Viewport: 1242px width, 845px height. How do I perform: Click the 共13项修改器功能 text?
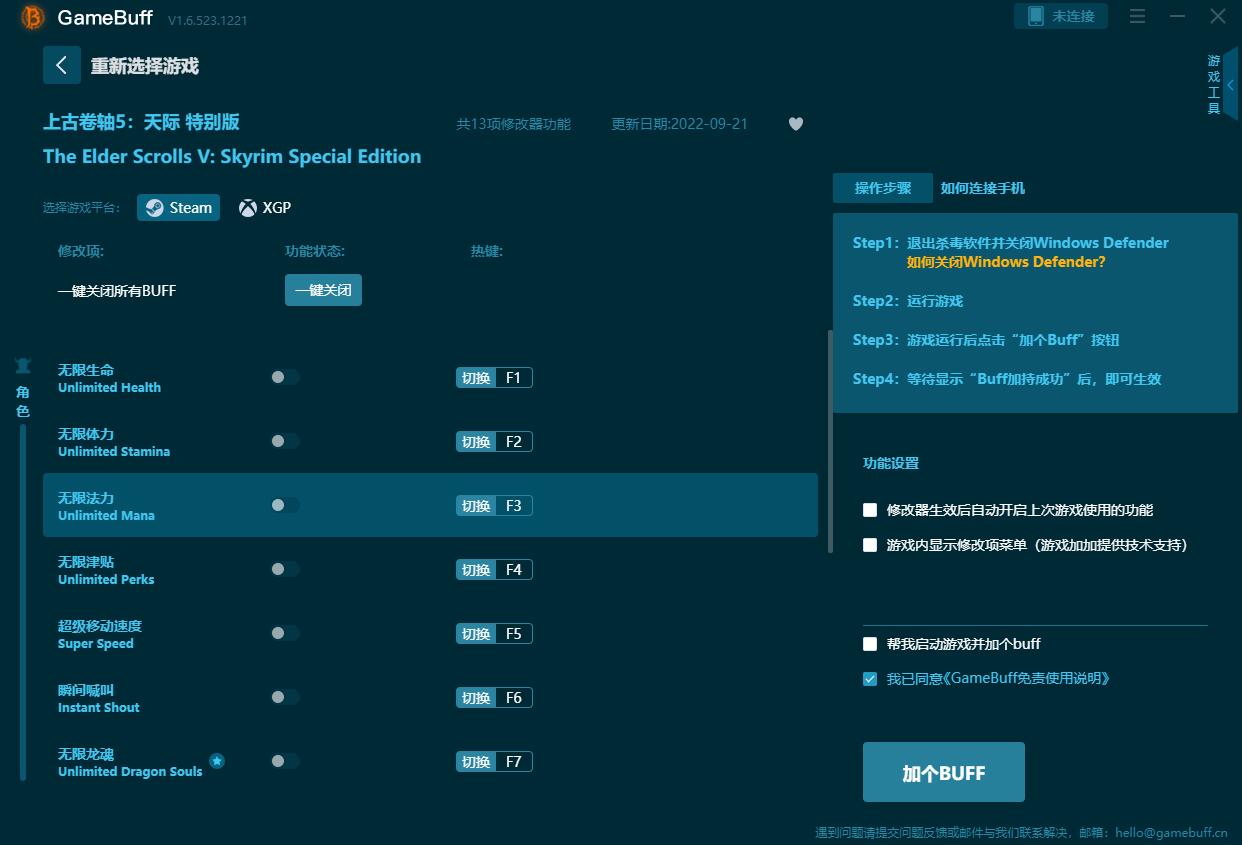(x=514, y=124)
